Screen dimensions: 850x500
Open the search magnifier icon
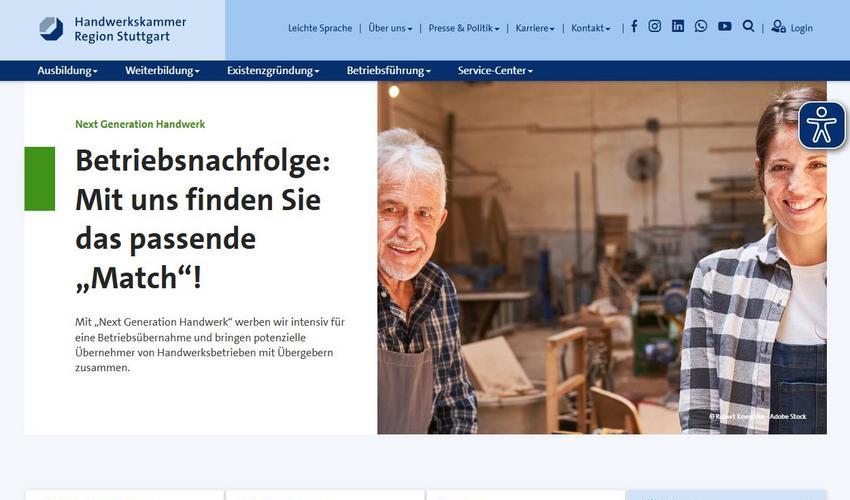point(749,26)
